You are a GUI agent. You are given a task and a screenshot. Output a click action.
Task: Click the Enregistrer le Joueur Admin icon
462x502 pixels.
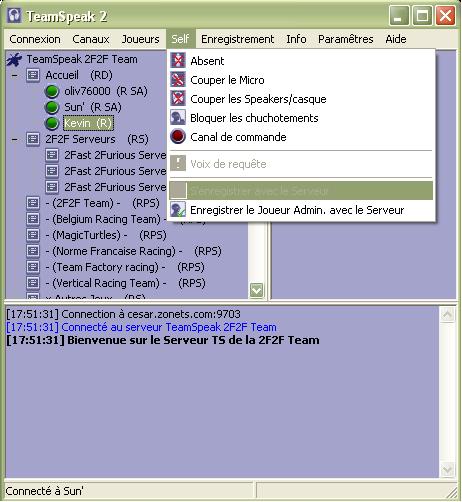pos(178,210)
